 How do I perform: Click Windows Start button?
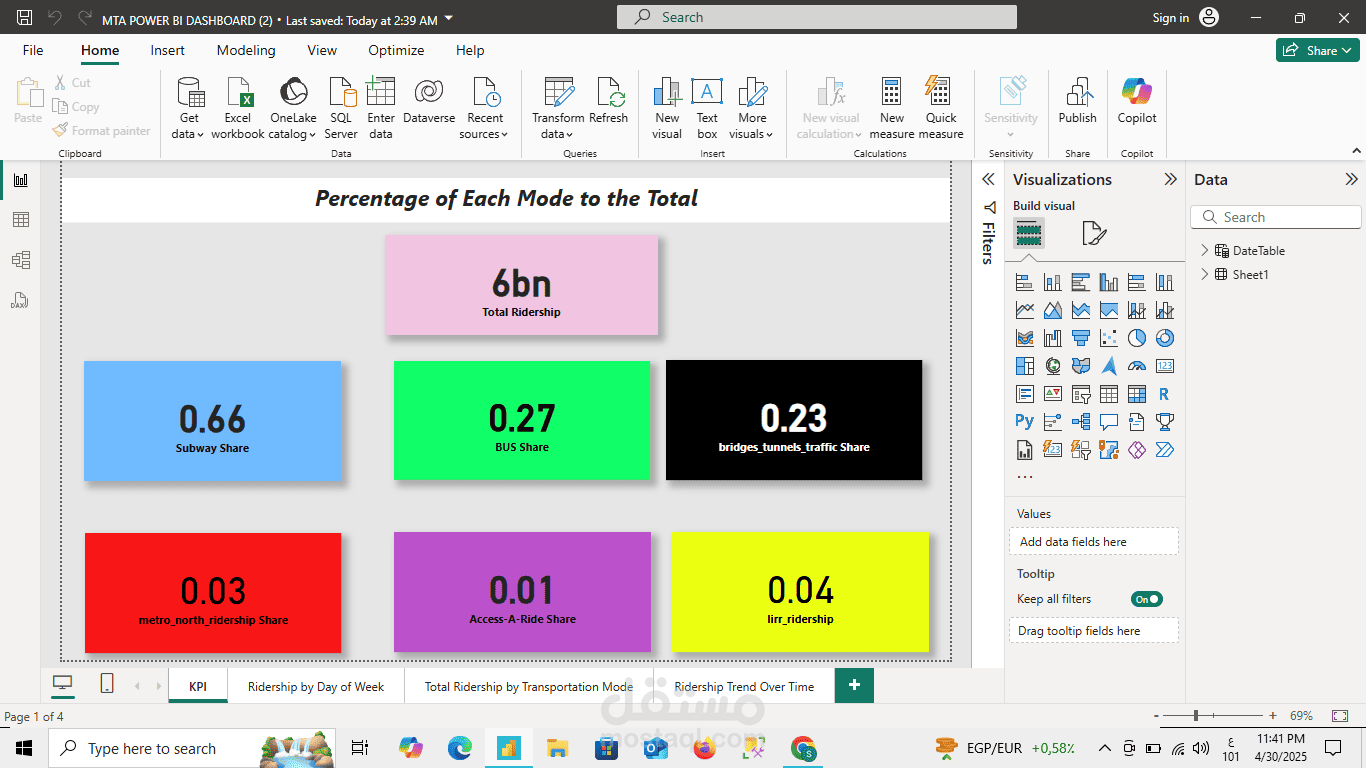pos(24,748)
